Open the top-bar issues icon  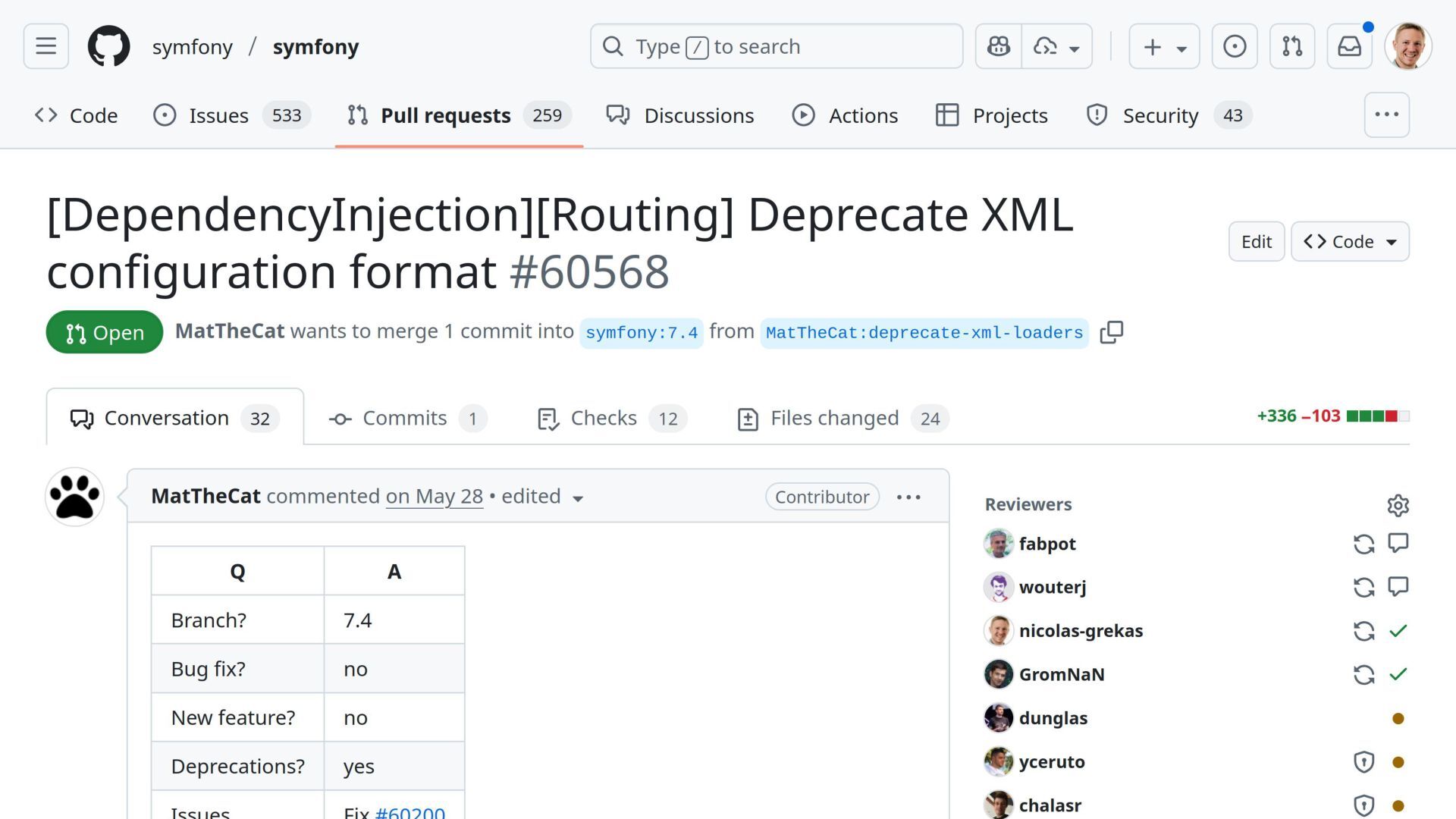click(1235, 46)
